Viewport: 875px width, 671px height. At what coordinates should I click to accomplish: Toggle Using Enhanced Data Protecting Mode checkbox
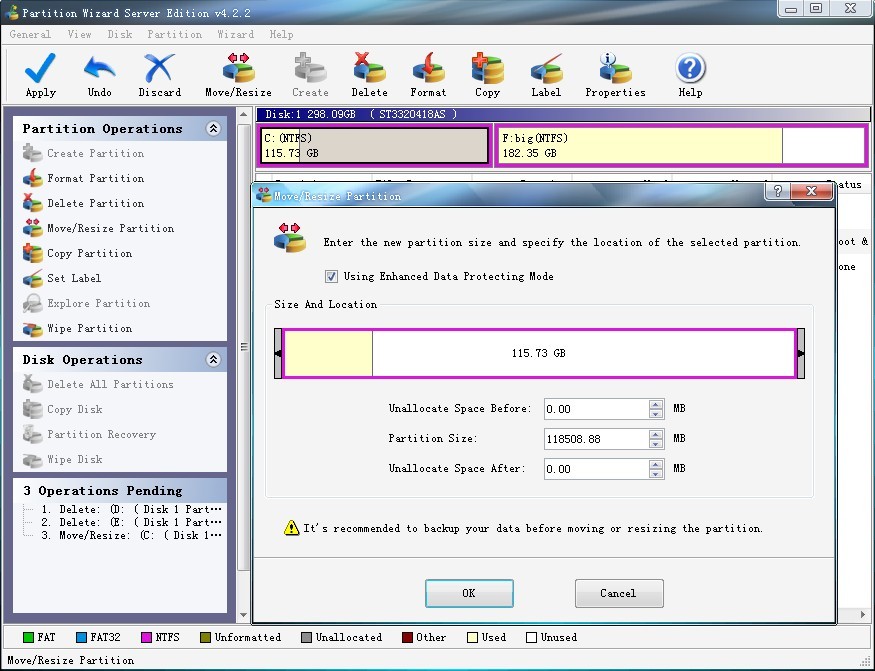click(331, 276)
